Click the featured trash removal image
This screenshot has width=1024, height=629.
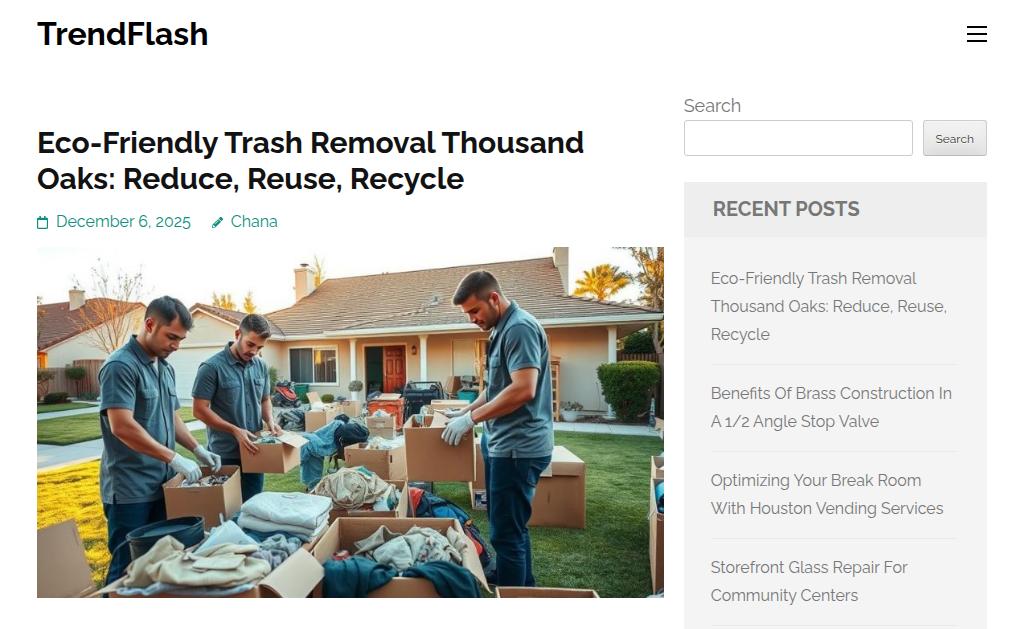(350, 422)
